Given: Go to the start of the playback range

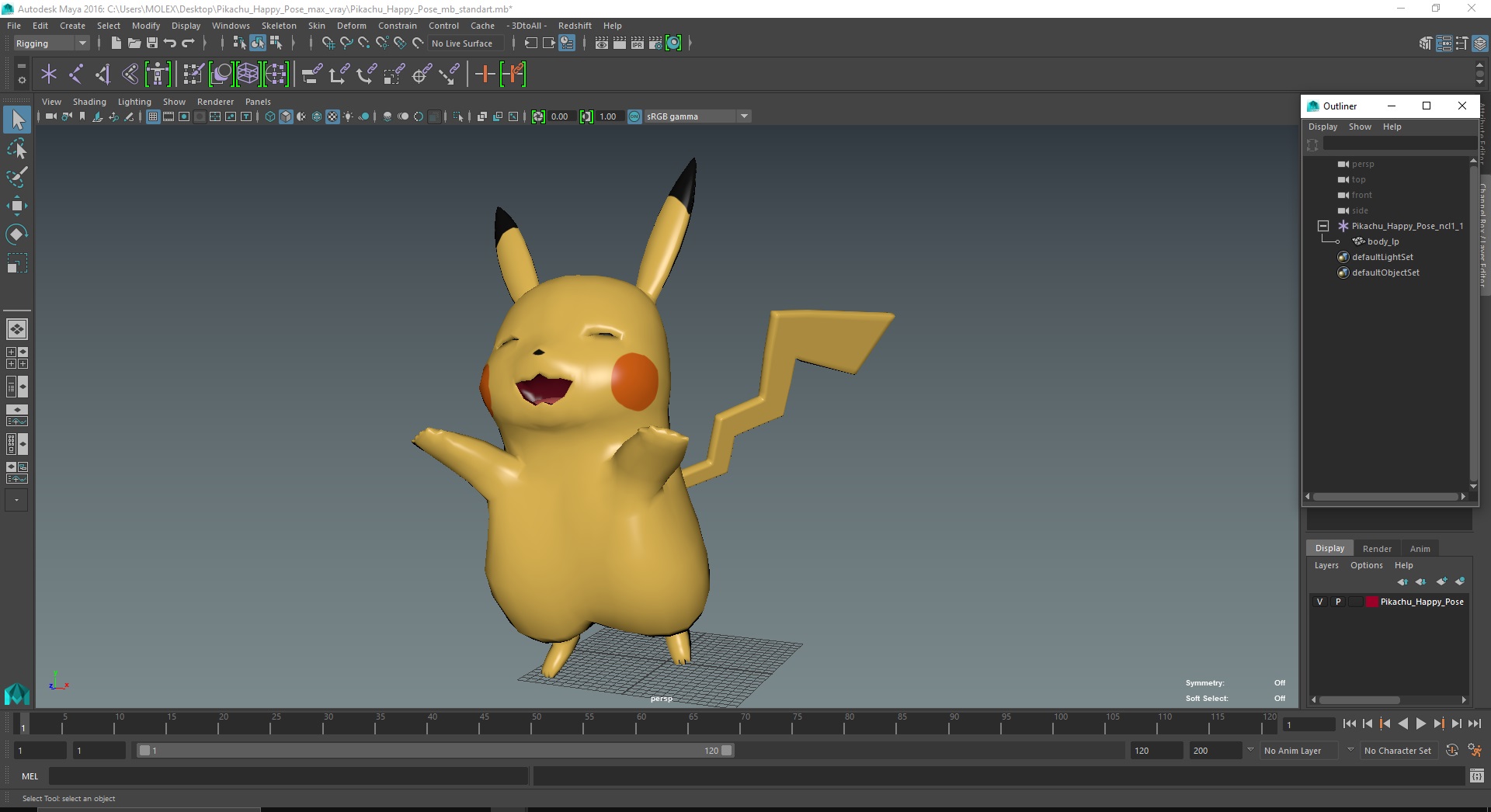Looking at the screenshot, I should click(x=1349, y=724).
